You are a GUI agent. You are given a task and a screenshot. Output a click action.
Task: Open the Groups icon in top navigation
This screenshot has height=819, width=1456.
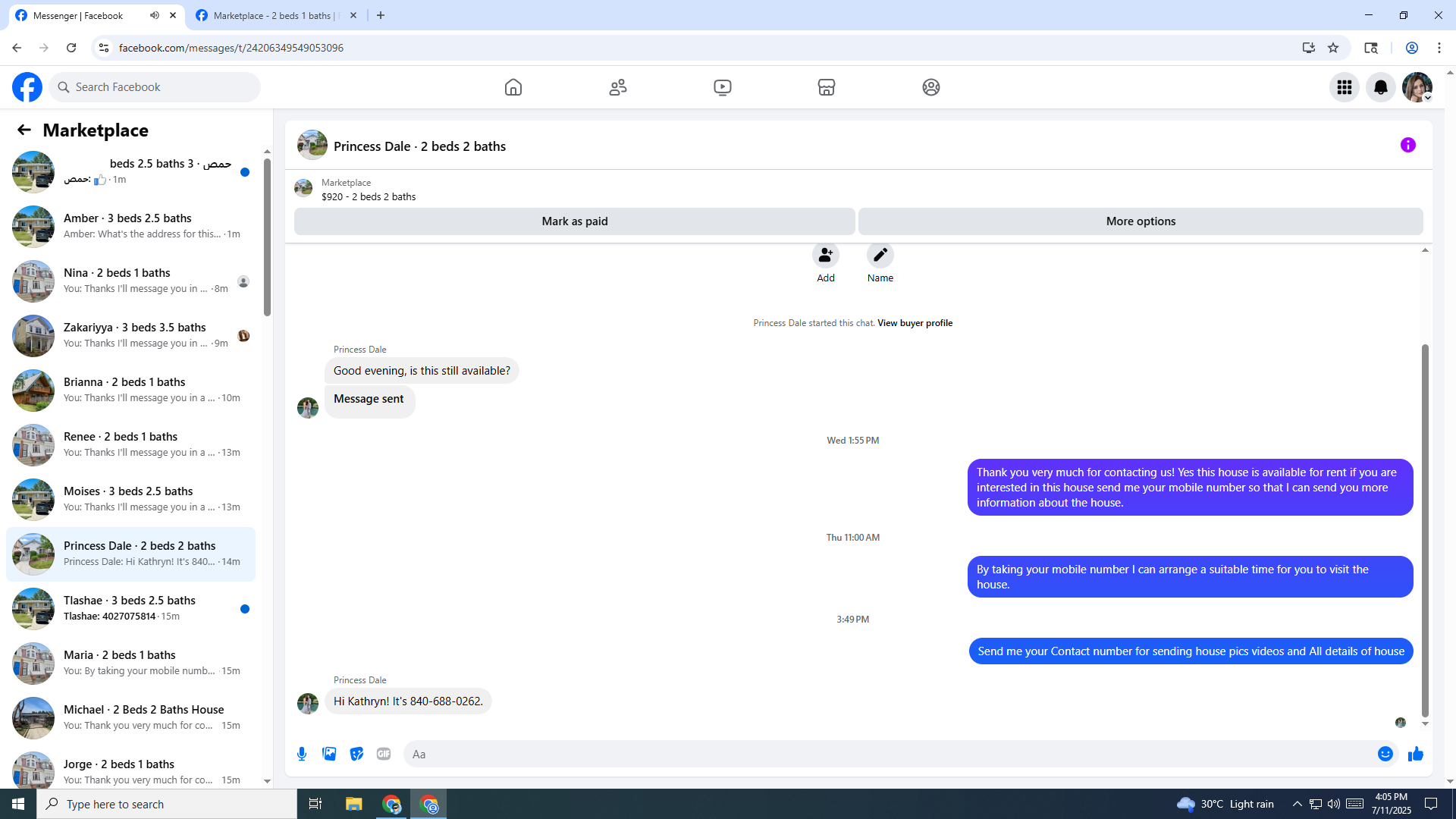(x=931, y=87)
